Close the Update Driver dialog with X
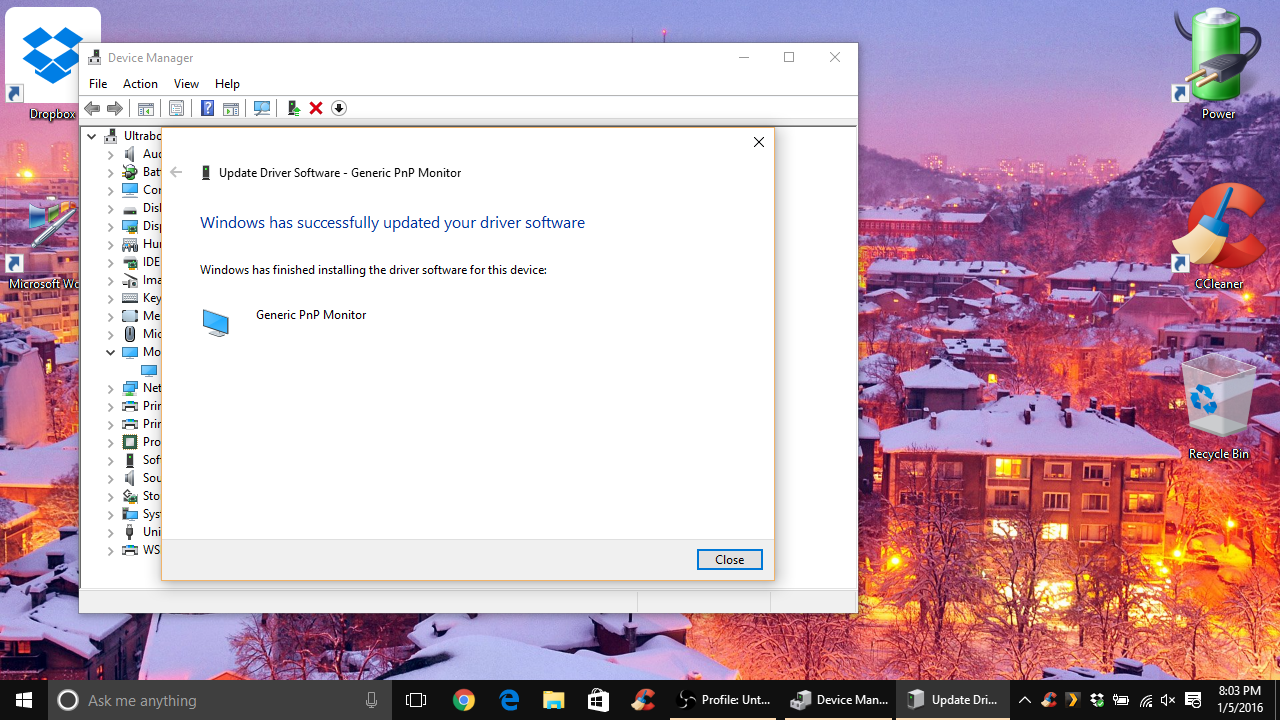The height and width of the screenshot is (720, 1280). pyautogui.click(x=759, y=142)
